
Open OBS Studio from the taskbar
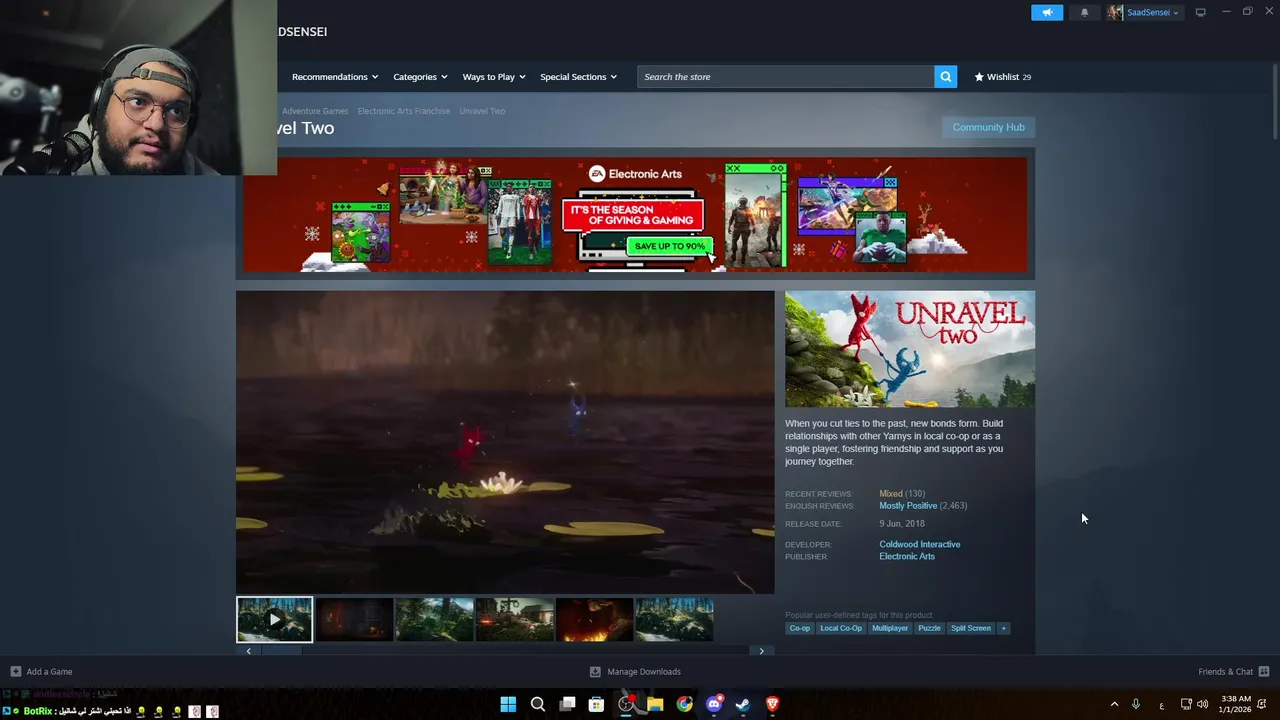point(626,704)
